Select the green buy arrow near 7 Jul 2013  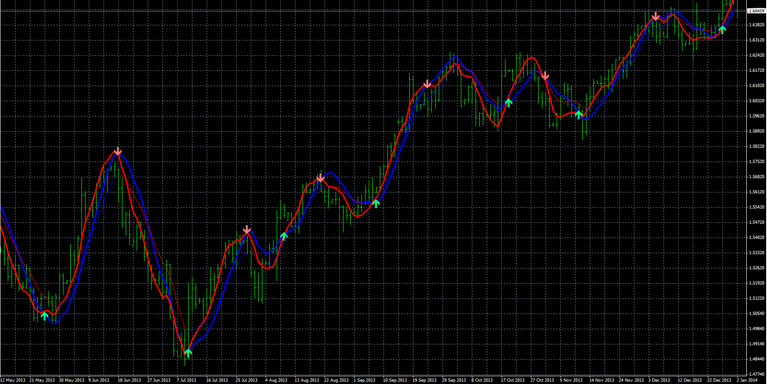pos(188,353)
